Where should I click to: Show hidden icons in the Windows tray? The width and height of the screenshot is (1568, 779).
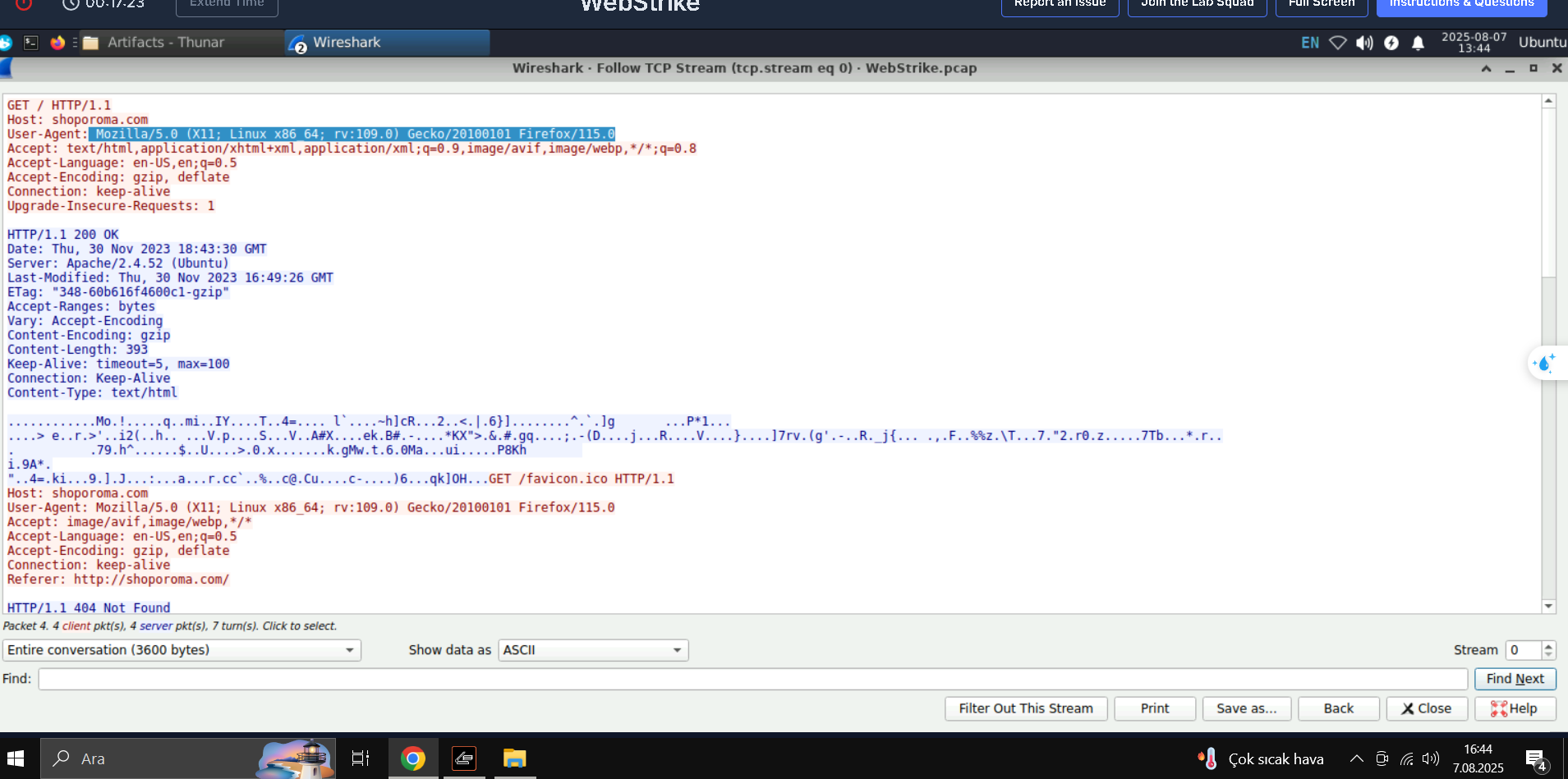1357,758
